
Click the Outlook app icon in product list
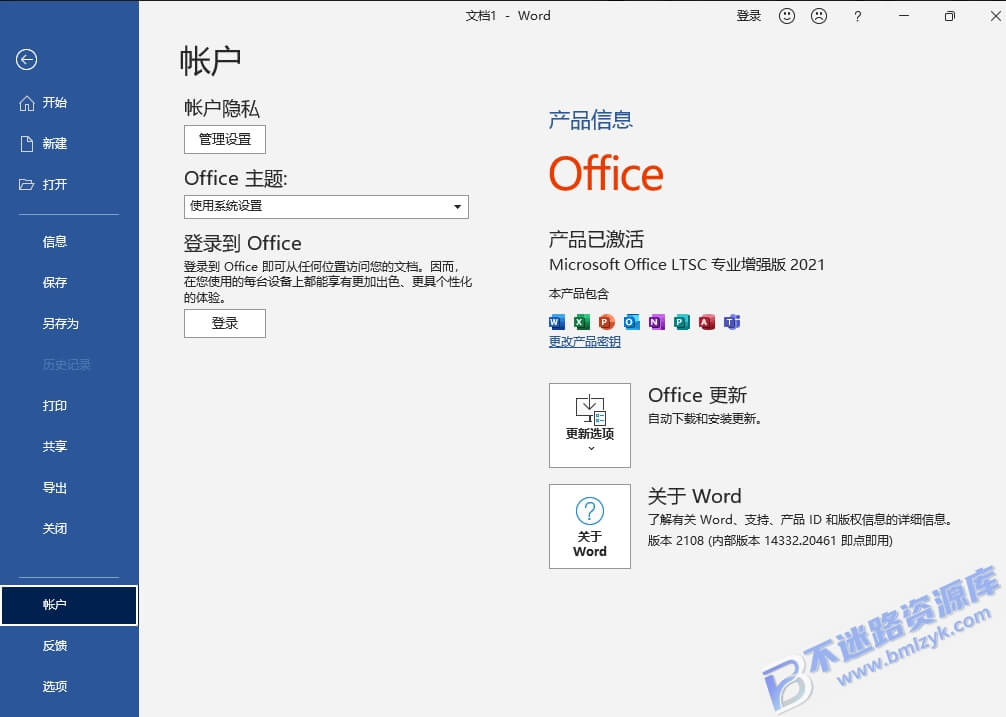pyautogui.click(x=631, y=322)
